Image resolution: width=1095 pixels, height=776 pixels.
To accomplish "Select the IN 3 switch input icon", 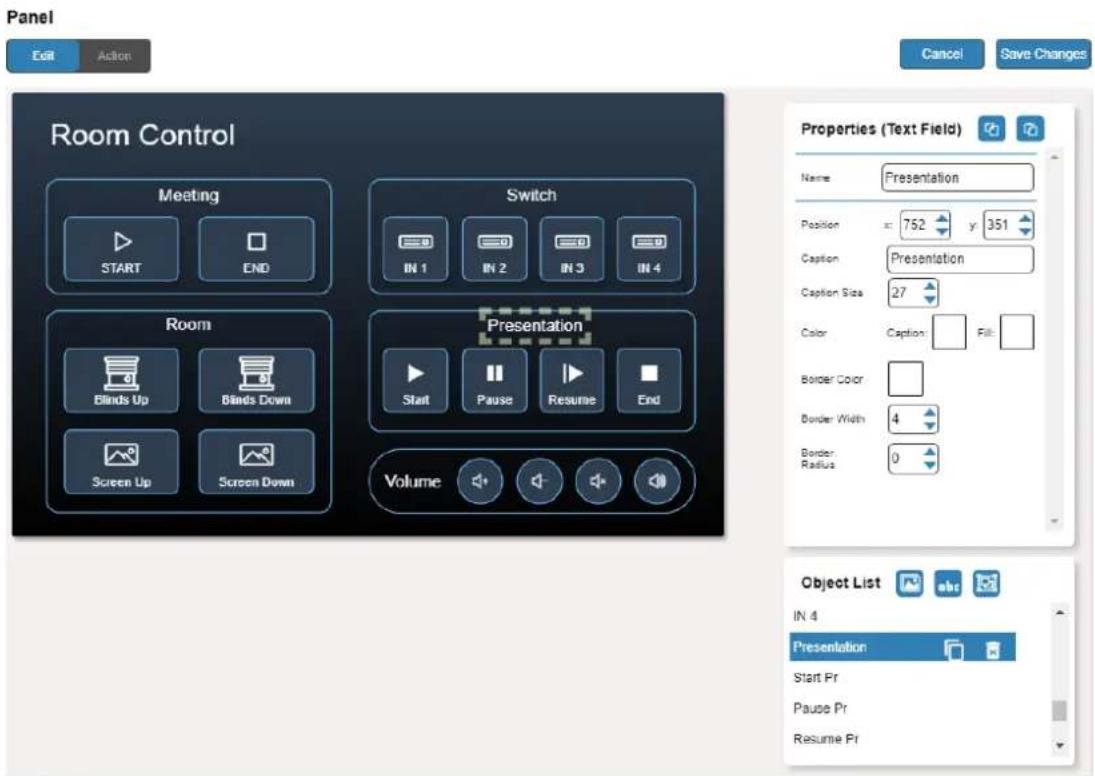I will coord(572,249).
